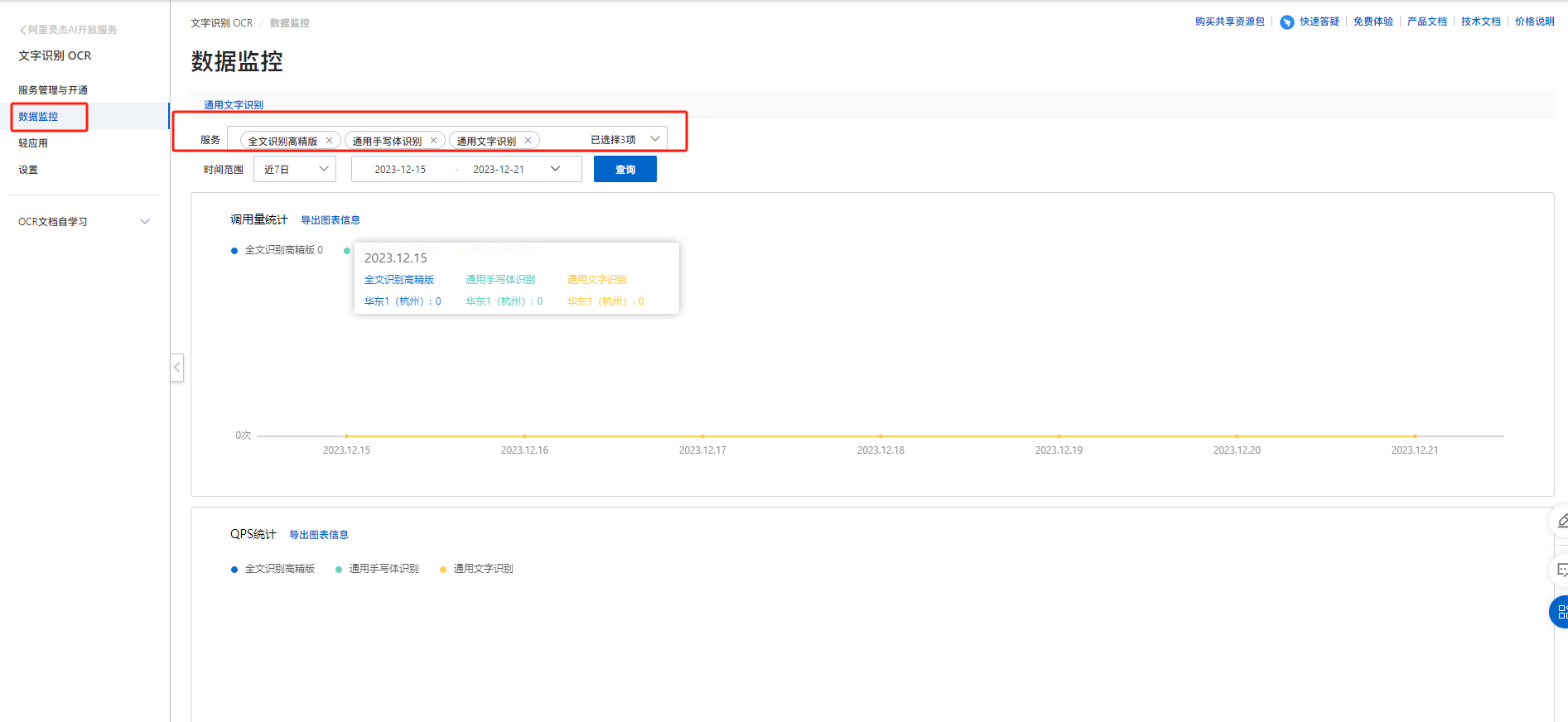Open 价格说明 link
1568x722 pixels.
pos(1535,22)
